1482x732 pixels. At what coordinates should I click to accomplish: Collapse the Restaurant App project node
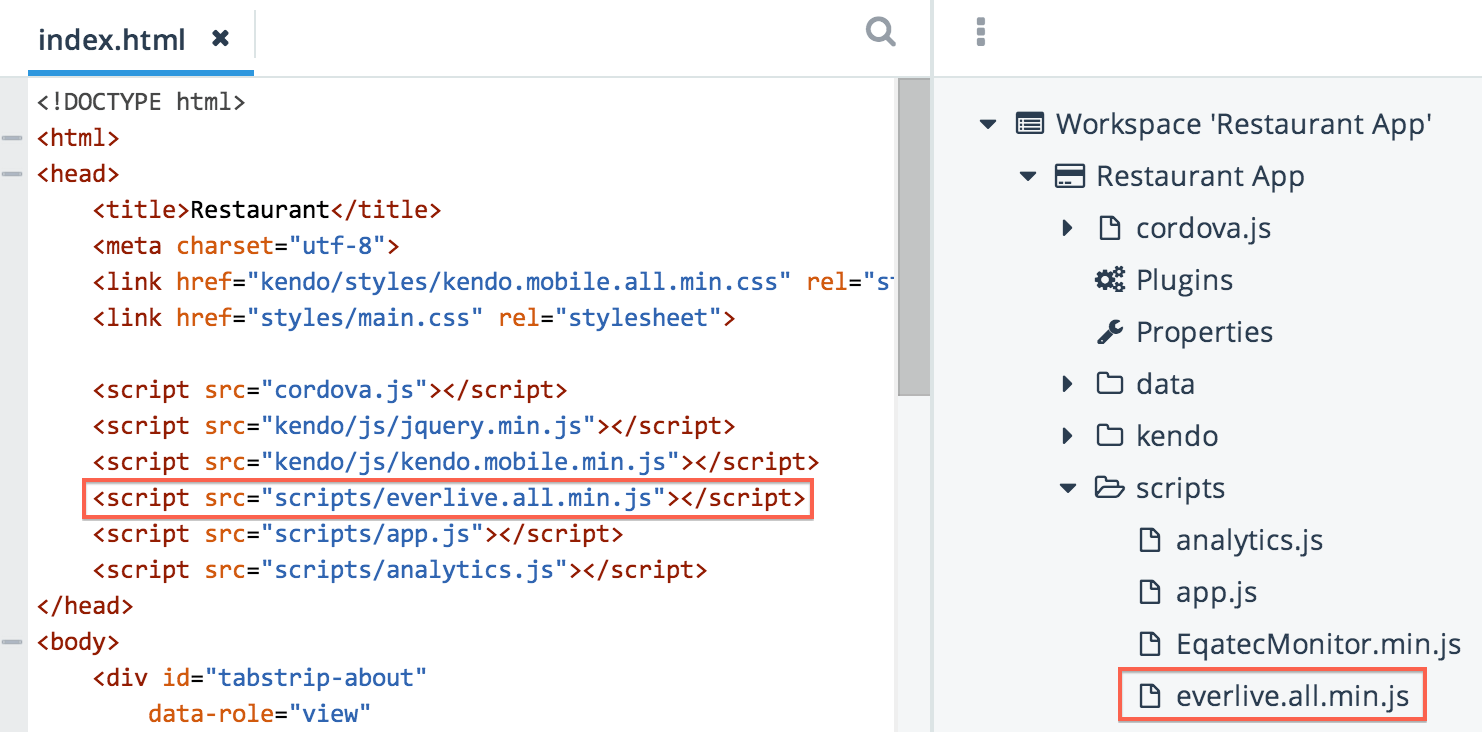pos(1028,177)
